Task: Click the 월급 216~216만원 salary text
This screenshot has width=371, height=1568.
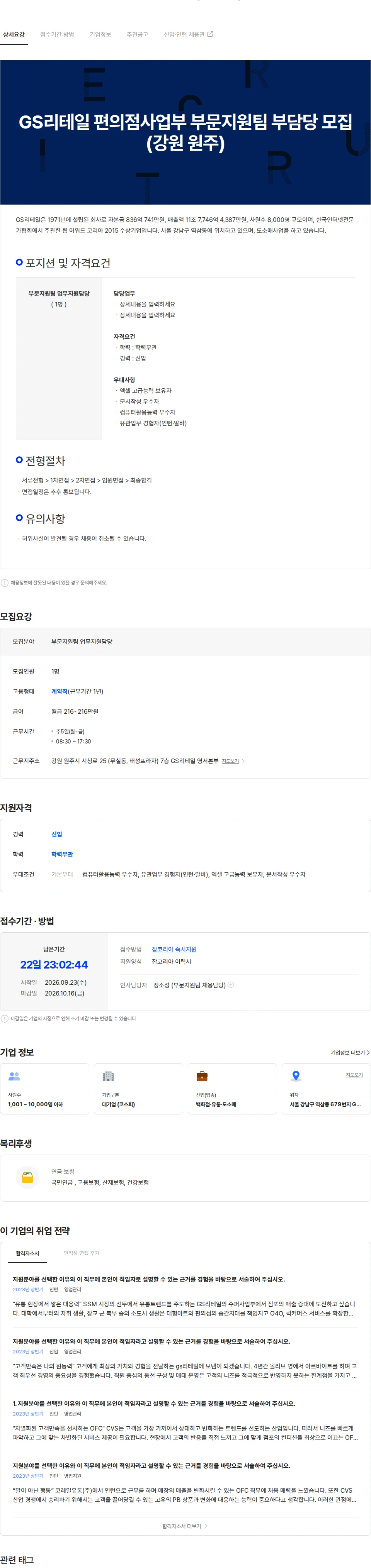Action: [75, 711]
